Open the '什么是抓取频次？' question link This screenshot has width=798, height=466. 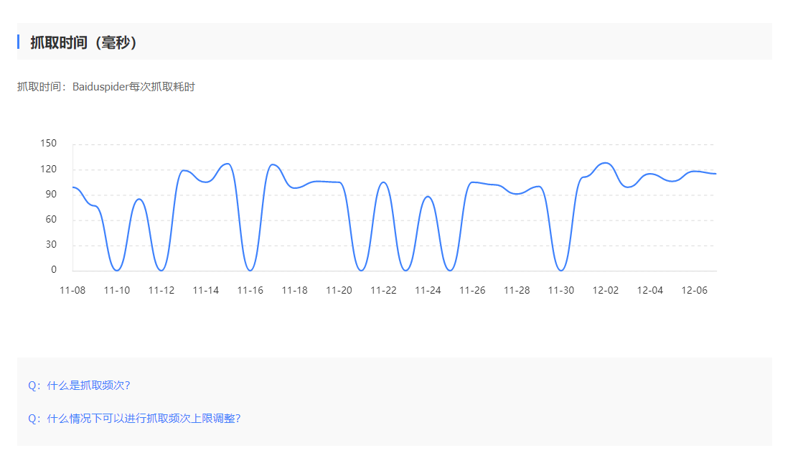click(80, 385)
